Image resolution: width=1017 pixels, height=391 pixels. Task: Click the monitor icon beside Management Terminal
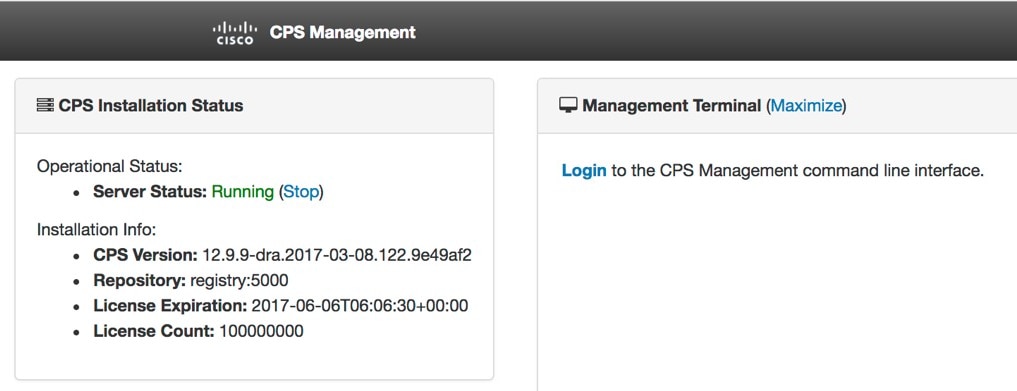pos(568,105)
